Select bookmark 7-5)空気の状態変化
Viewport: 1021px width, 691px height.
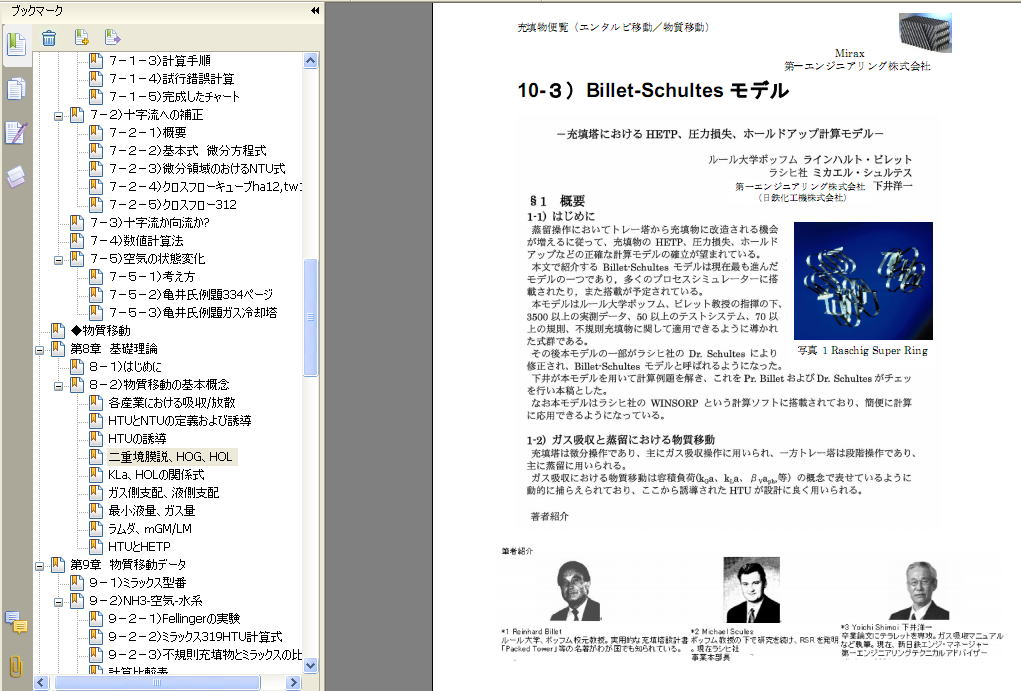(147, 259)
